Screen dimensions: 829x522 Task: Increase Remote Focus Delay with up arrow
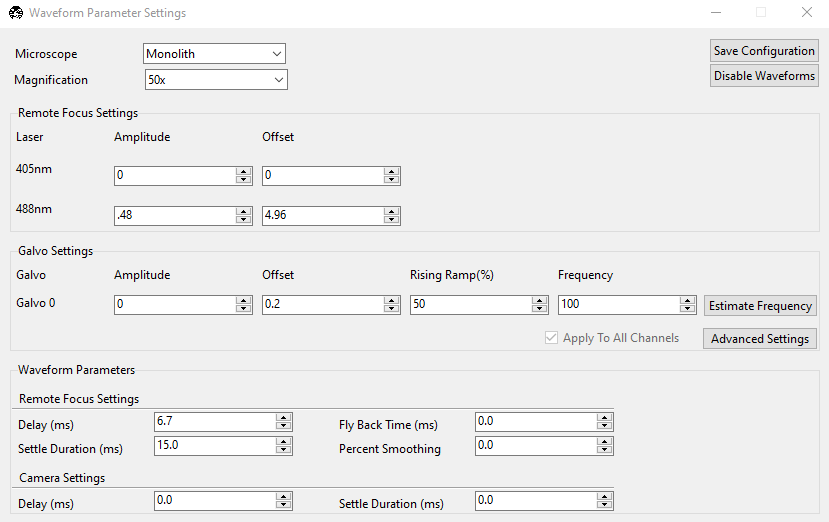(284, 417)
